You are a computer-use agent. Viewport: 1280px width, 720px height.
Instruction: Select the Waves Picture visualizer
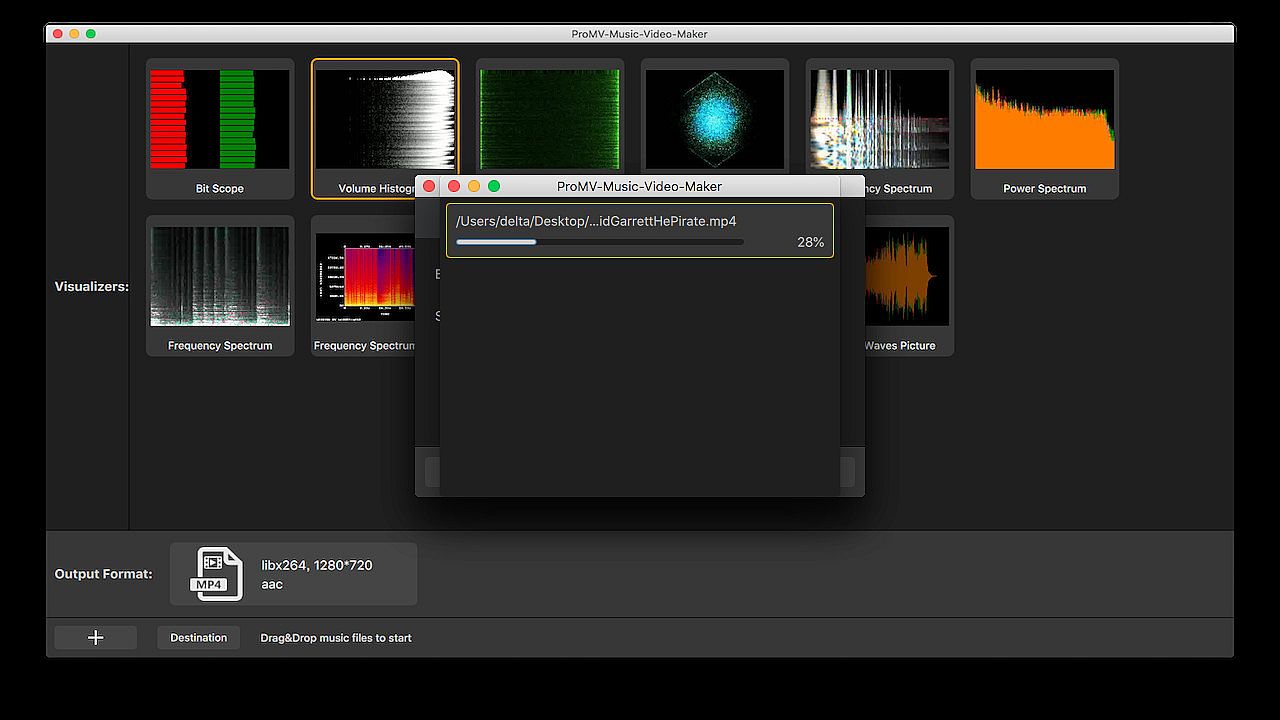[904, 277]
